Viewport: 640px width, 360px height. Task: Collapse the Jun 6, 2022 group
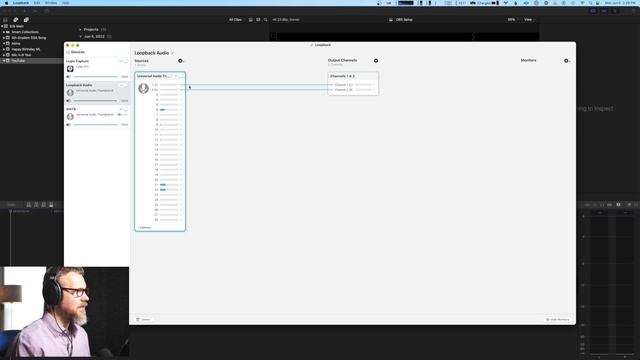tap(80, 36)
